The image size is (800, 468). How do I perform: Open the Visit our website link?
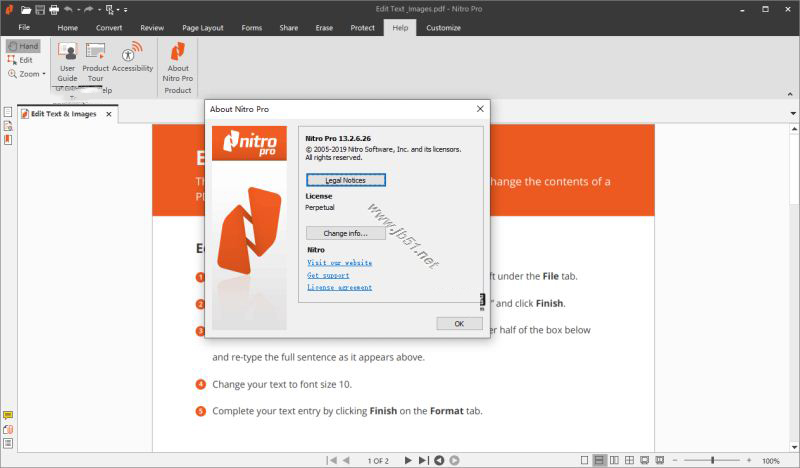coord(339,263)
